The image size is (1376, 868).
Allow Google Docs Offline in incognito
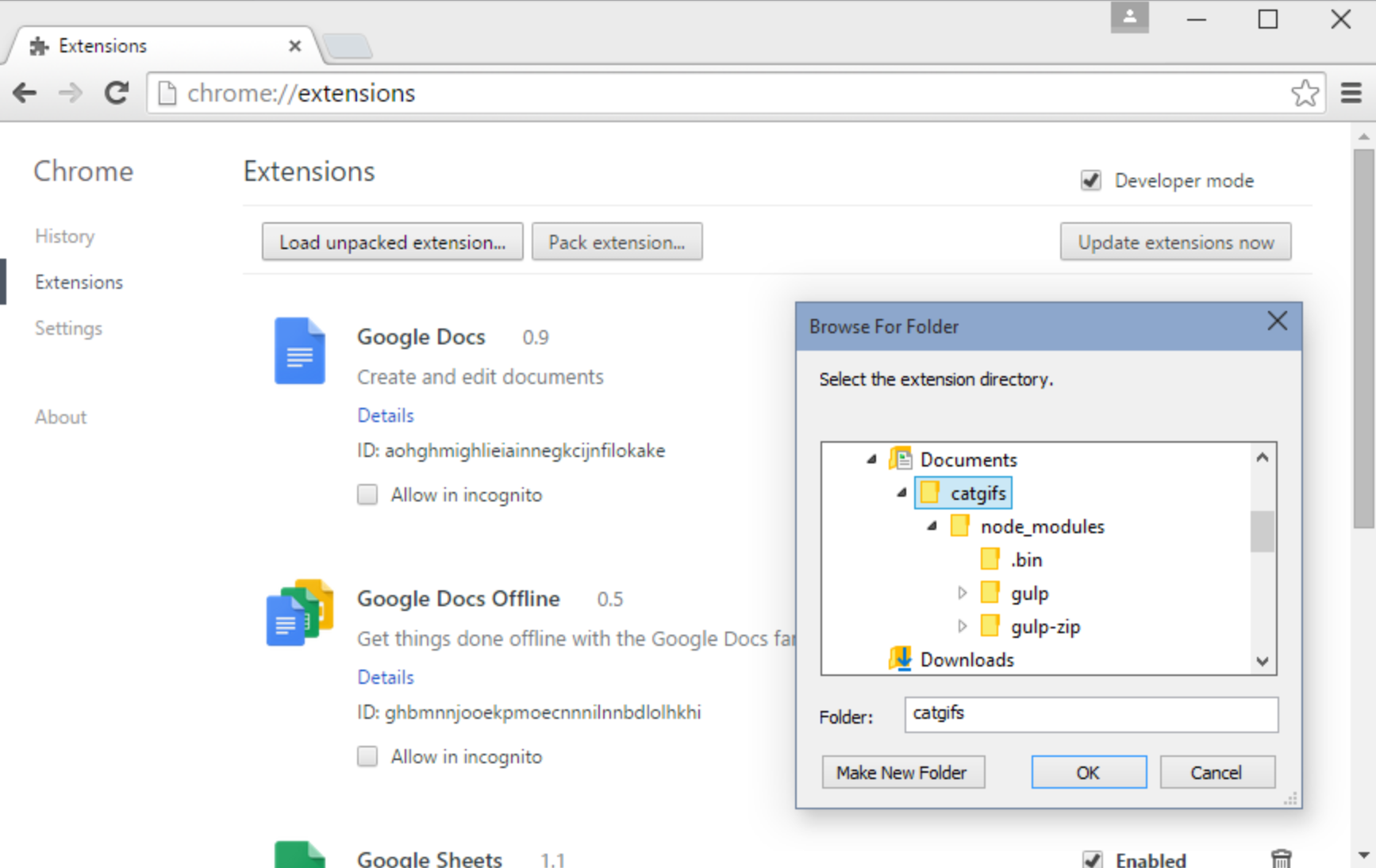[x=367, y=757]
